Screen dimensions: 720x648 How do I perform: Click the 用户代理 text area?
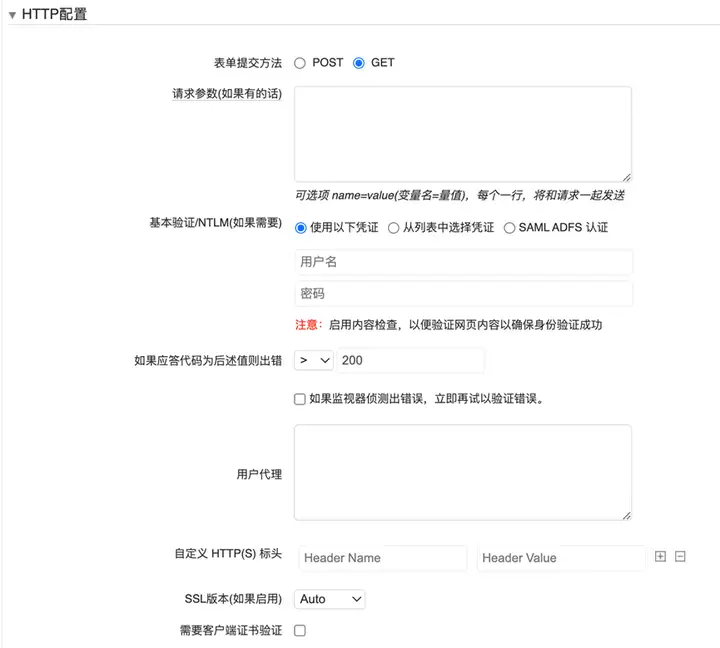pyautogui.click(x=463, y=473)
